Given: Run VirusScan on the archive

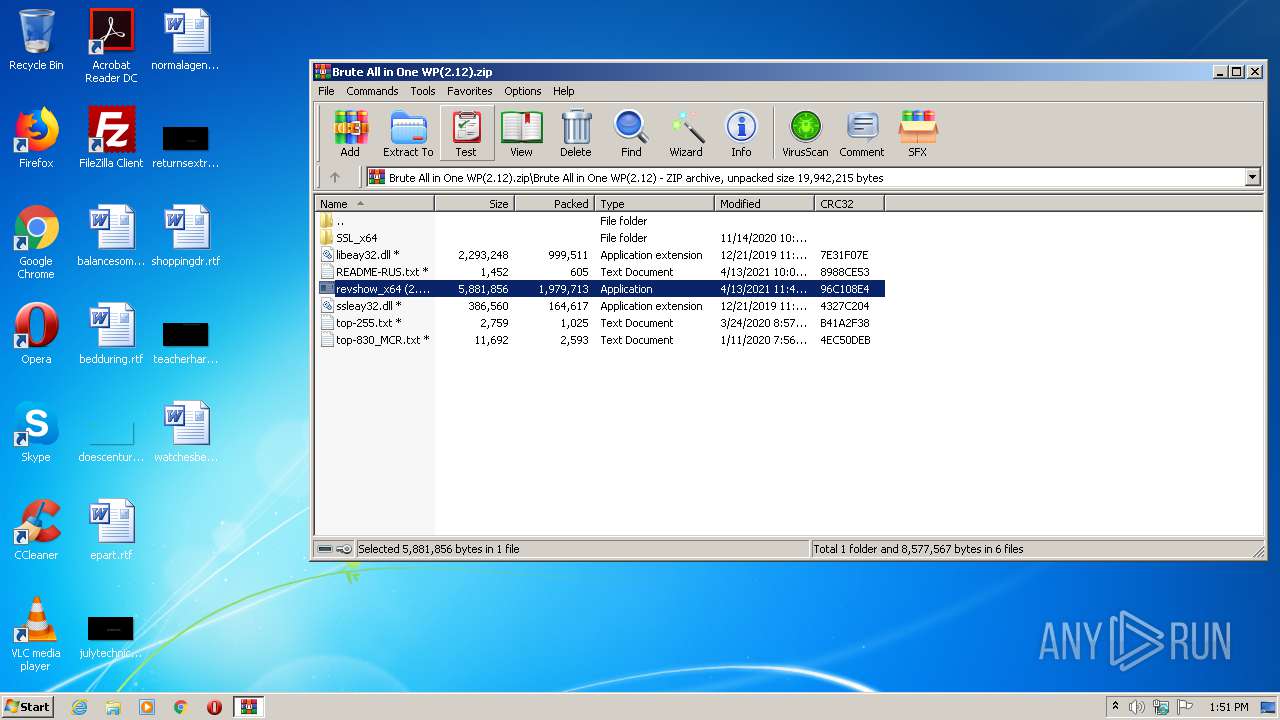Looking at the screenshot, I should (805, 133).
